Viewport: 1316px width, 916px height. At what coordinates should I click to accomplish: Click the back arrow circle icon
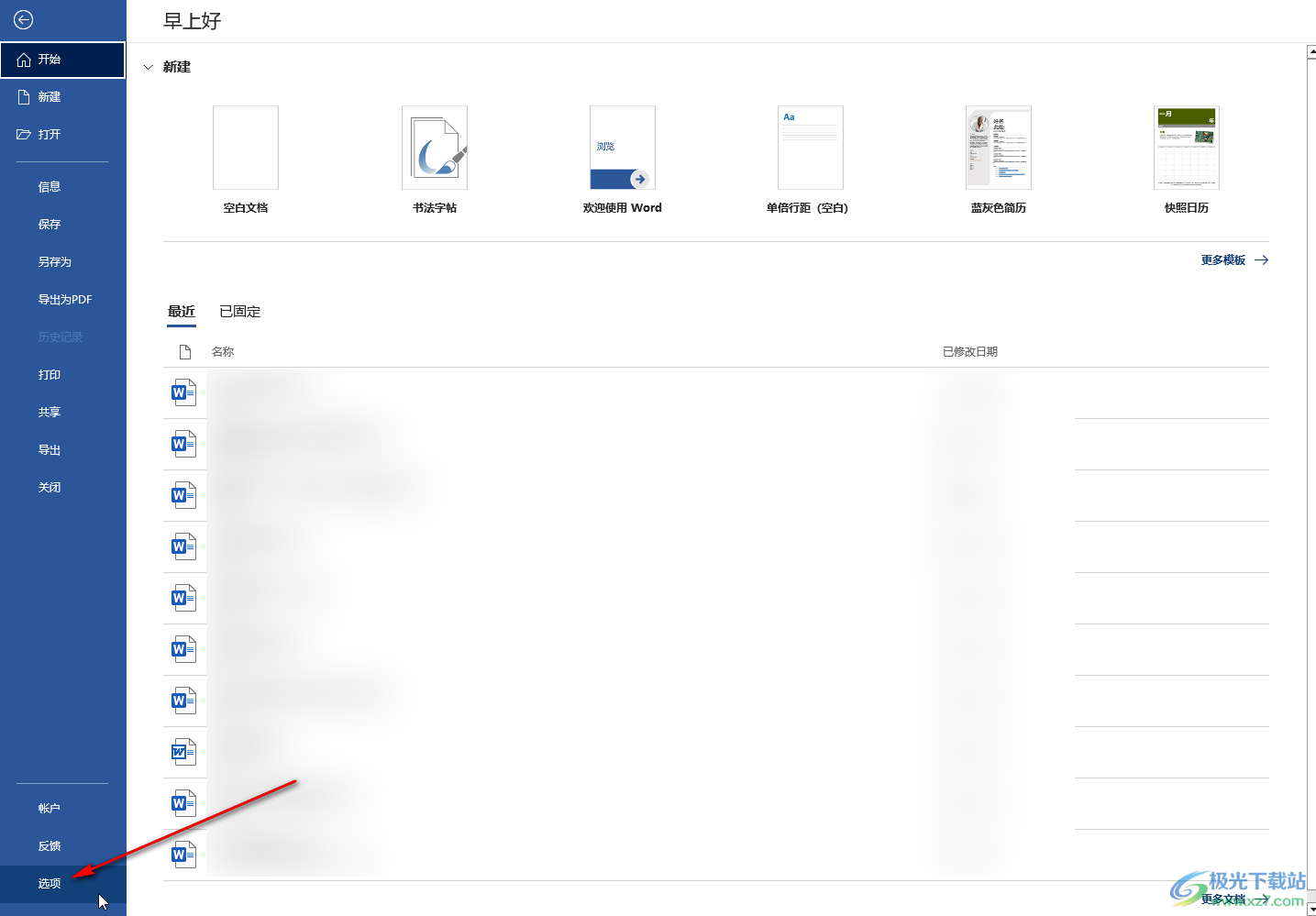pyautogui.click(x=24, y=19)
